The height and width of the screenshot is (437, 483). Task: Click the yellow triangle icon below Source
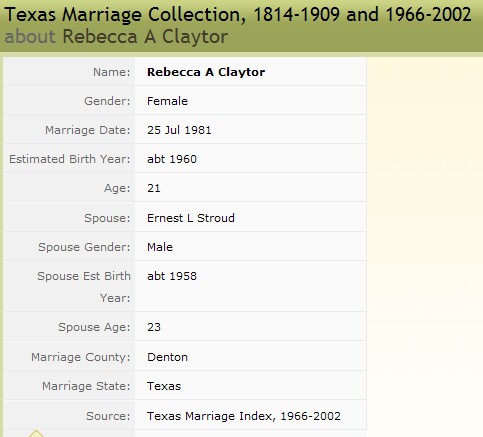point(36,434)
